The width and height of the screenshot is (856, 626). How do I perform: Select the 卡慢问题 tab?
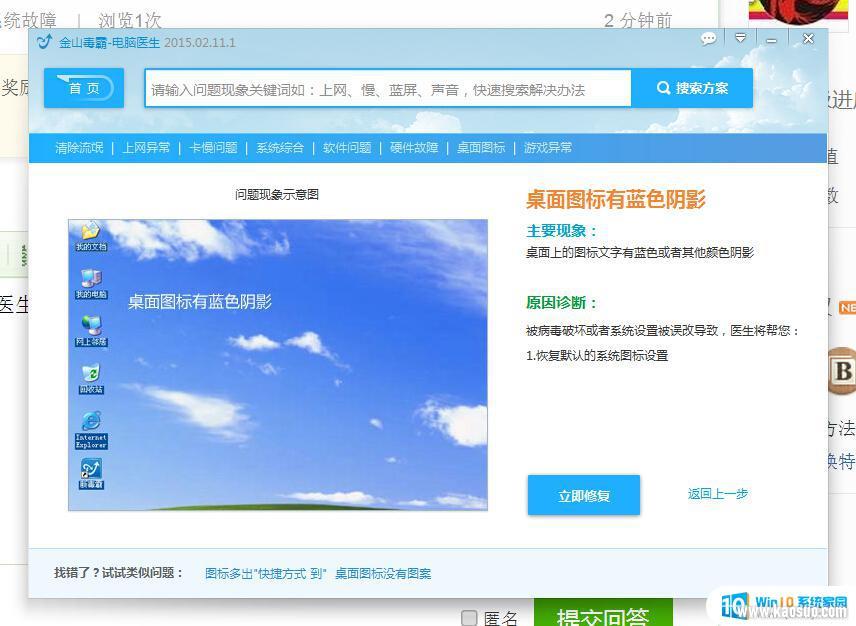213,147
